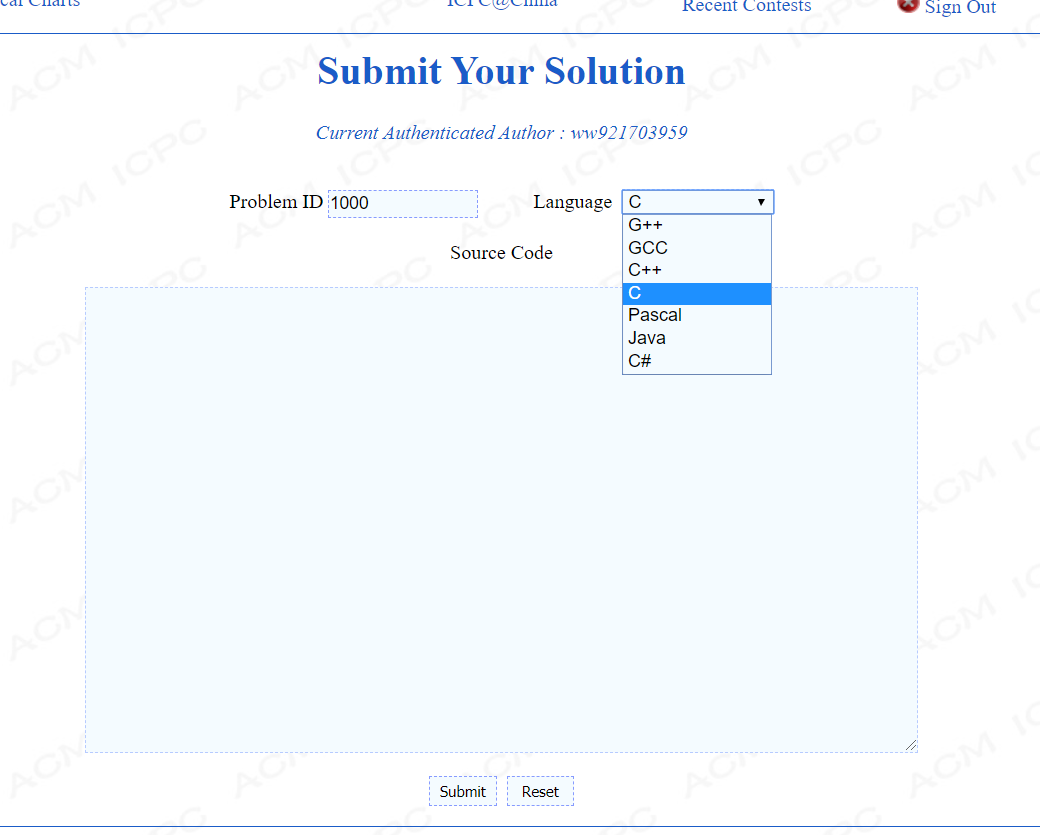The height and width of the screenshot is (835, 1040).
Task: Choose C++ from the language list
Action: point(696,270)
